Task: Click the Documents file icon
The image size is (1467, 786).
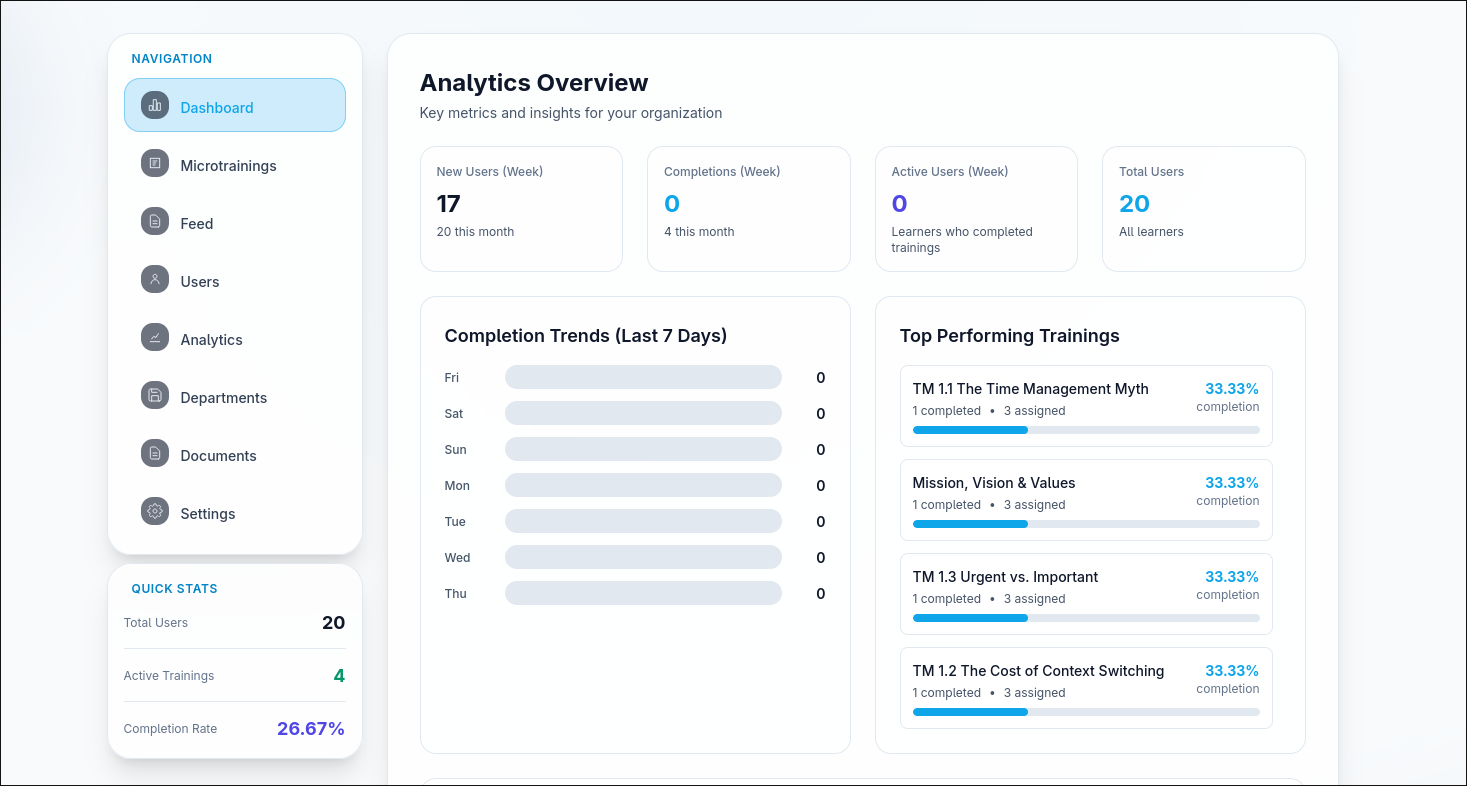Action: pos(155,453)
